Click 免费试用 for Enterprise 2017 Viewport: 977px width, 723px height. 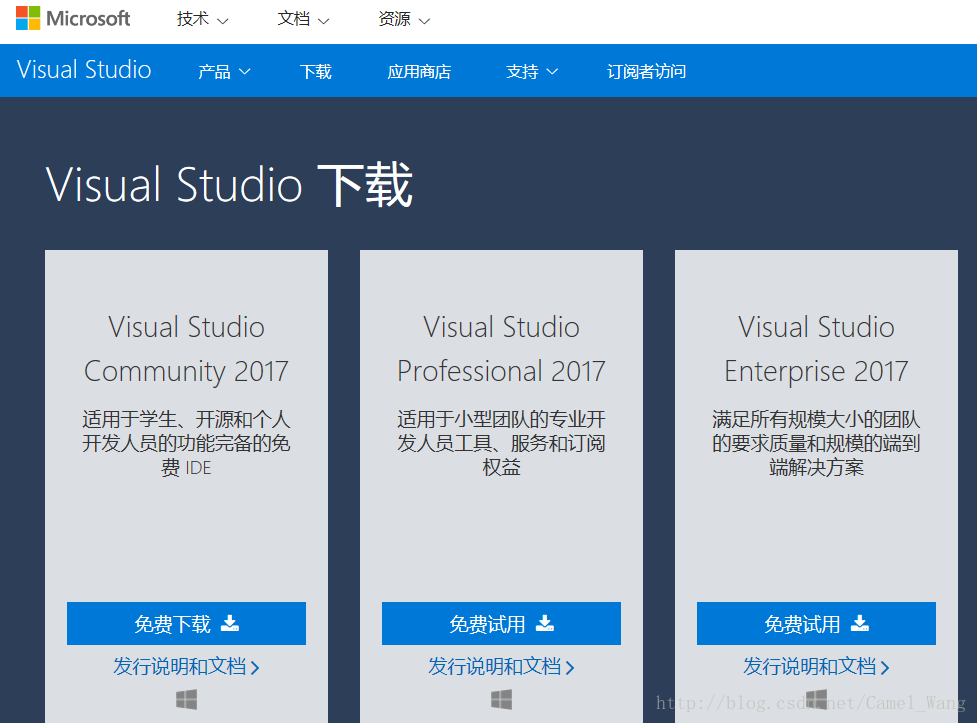[816, 623]
